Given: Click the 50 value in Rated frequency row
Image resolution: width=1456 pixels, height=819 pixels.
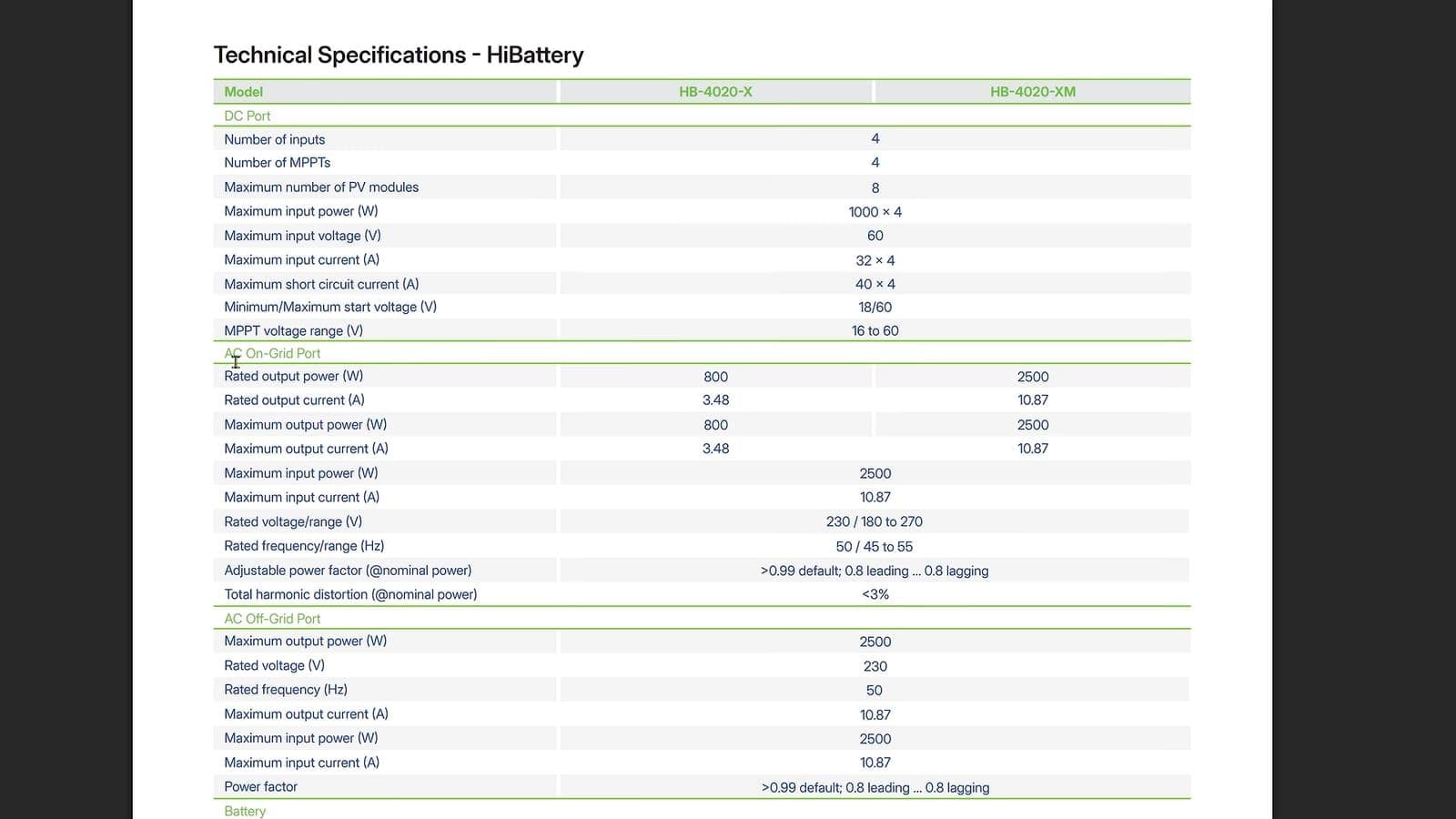Looking at the screenshot, I should (x=875, y=691).
